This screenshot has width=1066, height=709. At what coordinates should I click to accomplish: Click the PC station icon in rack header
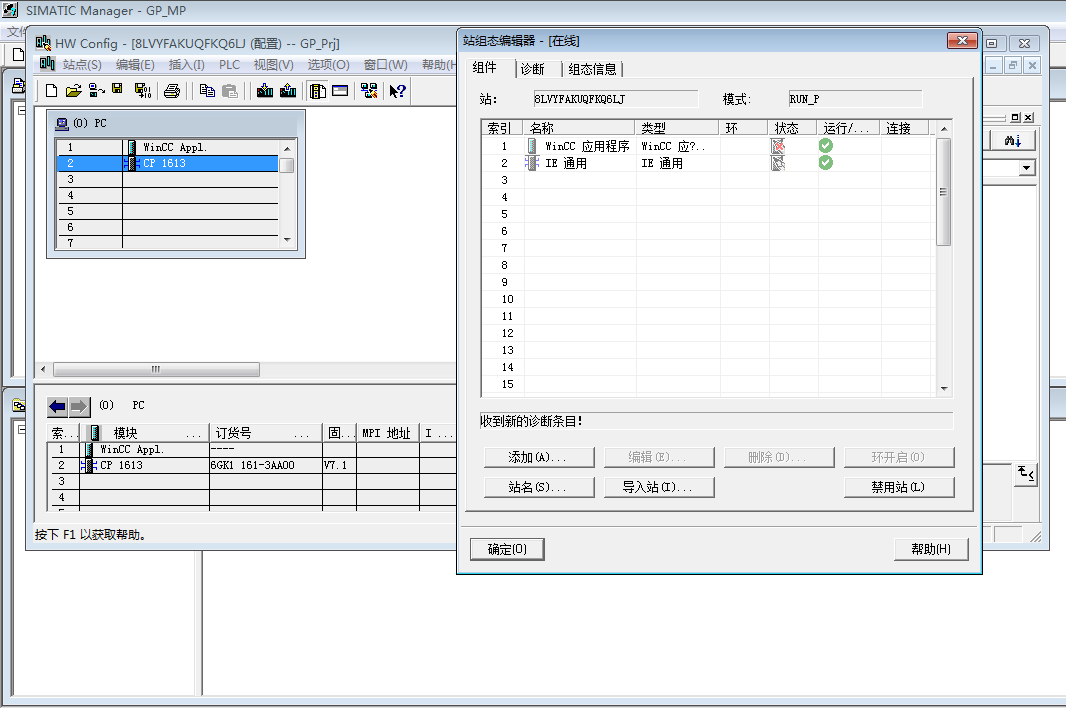pyautogui.click(x=62, y=123)
